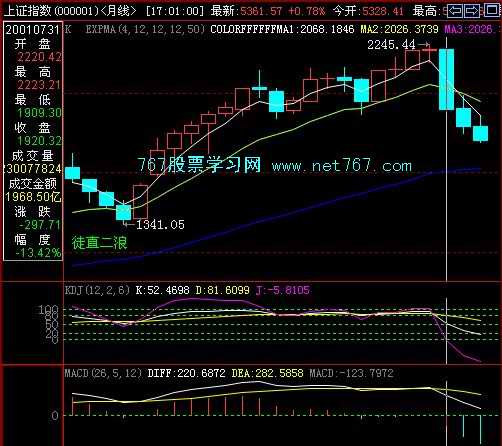Click the low value 1909.30
The image size is (502, 446).
[39, 113]
